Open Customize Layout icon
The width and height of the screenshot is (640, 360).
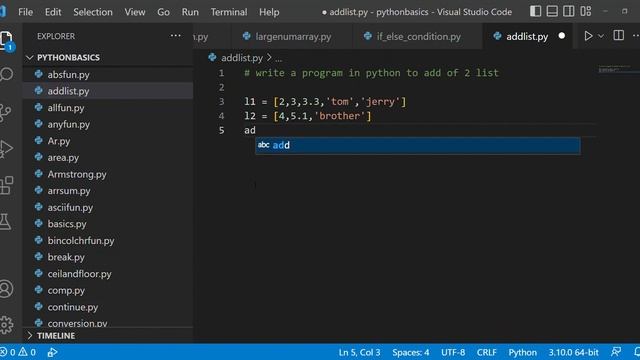coord(586,11)
